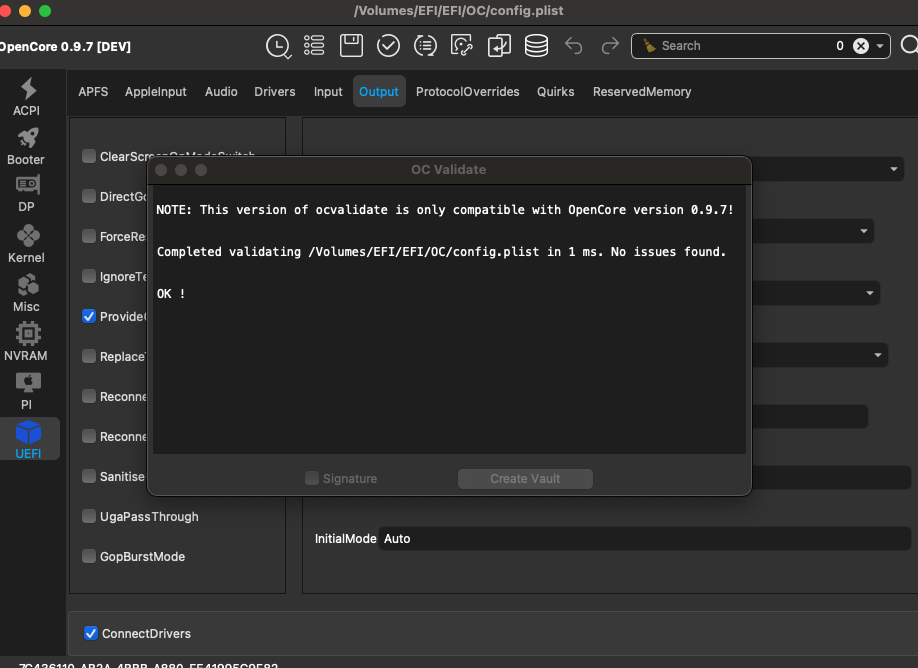Enable the GopBurstMode checkbox
Viewport: 918px width, 668px height.
tap(90, 556)
